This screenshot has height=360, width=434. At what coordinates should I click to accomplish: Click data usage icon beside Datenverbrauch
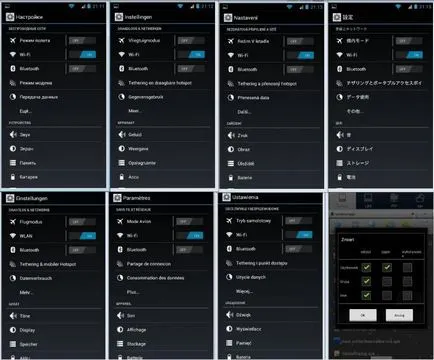[x=13, y=278]
